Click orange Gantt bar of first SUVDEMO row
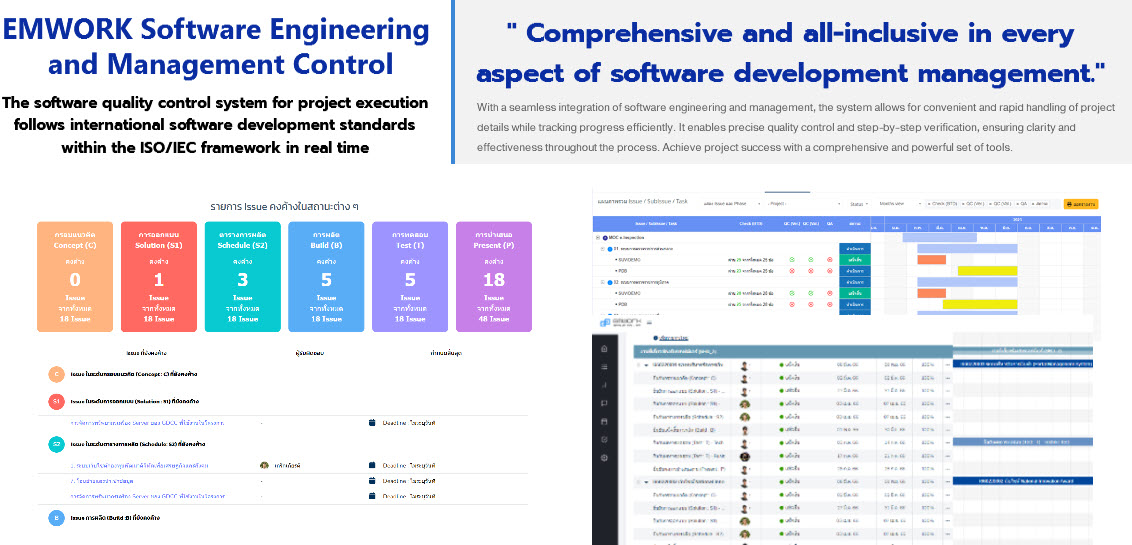The height and width of the screenshot is (545, 1132). [x=931, y=259]
